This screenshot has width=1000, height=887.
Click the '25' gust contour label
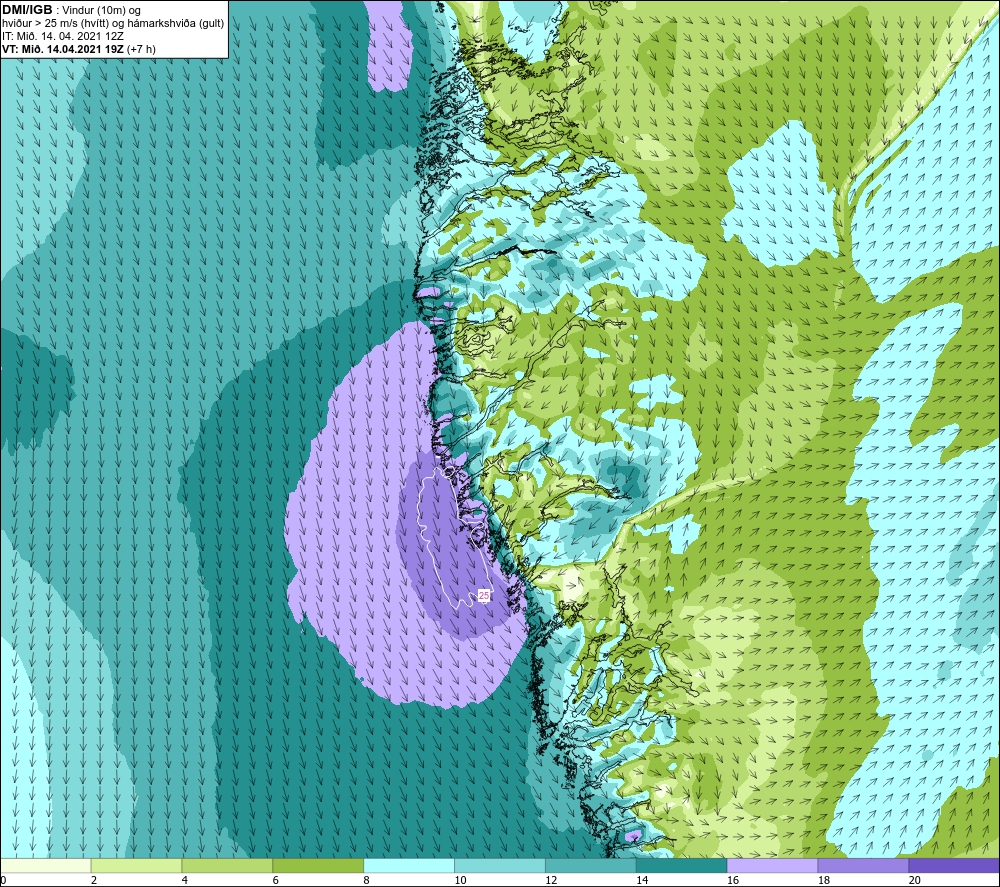(484, 595)
